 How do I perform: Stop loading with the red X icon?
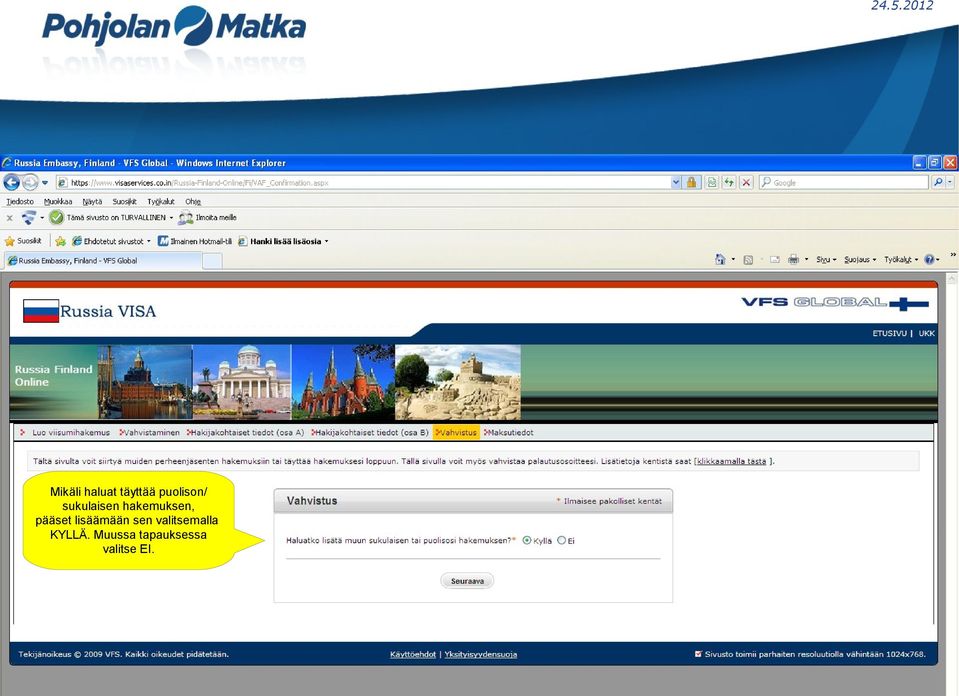(x=746, y=182)
